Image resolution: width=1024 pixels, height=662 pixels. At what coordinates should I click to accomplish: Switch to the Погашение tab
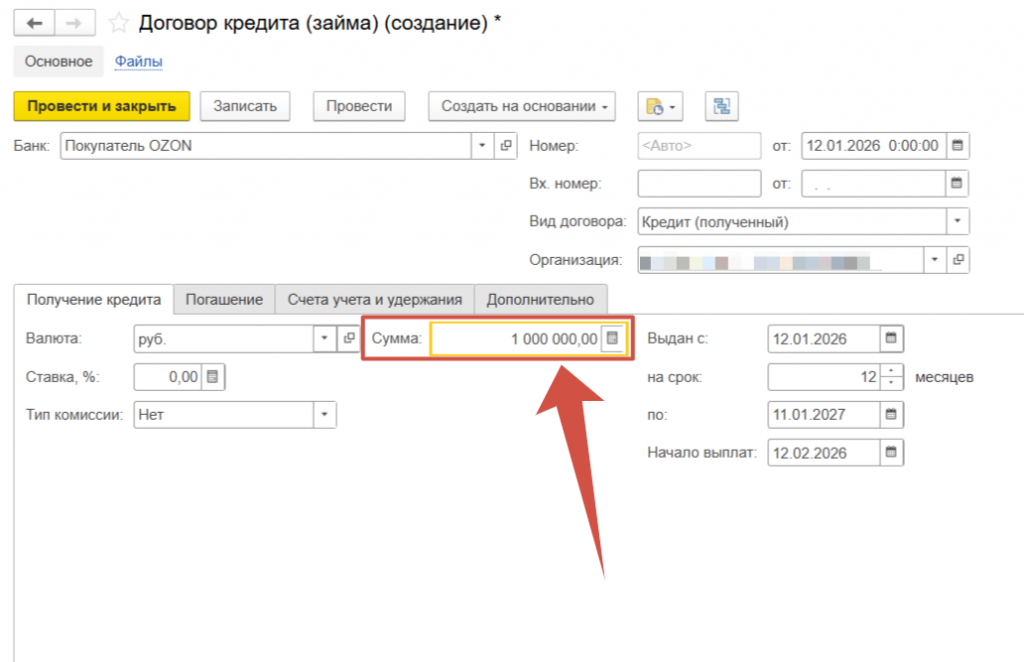coord(224,299)
